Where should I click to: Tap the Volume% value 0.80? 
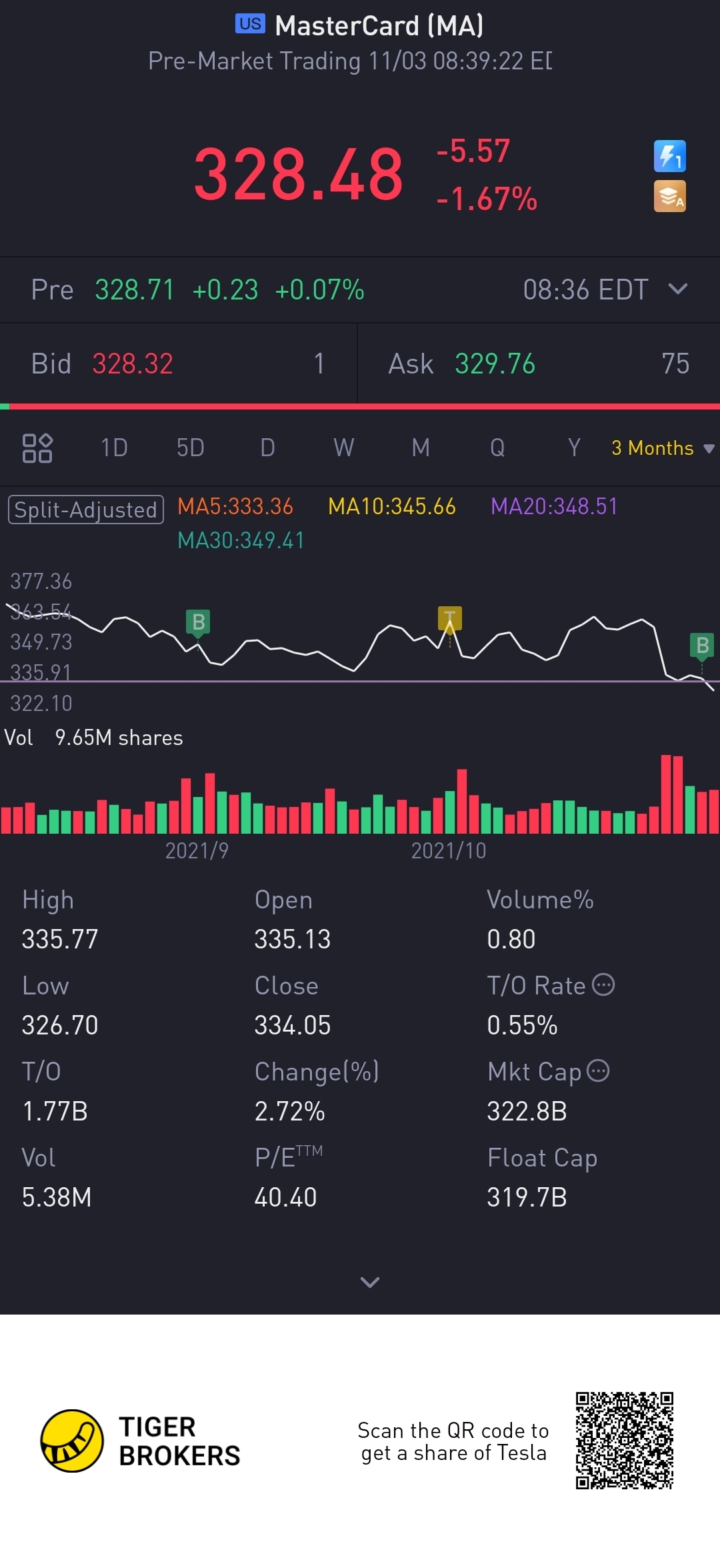click(x=511, y=939)
